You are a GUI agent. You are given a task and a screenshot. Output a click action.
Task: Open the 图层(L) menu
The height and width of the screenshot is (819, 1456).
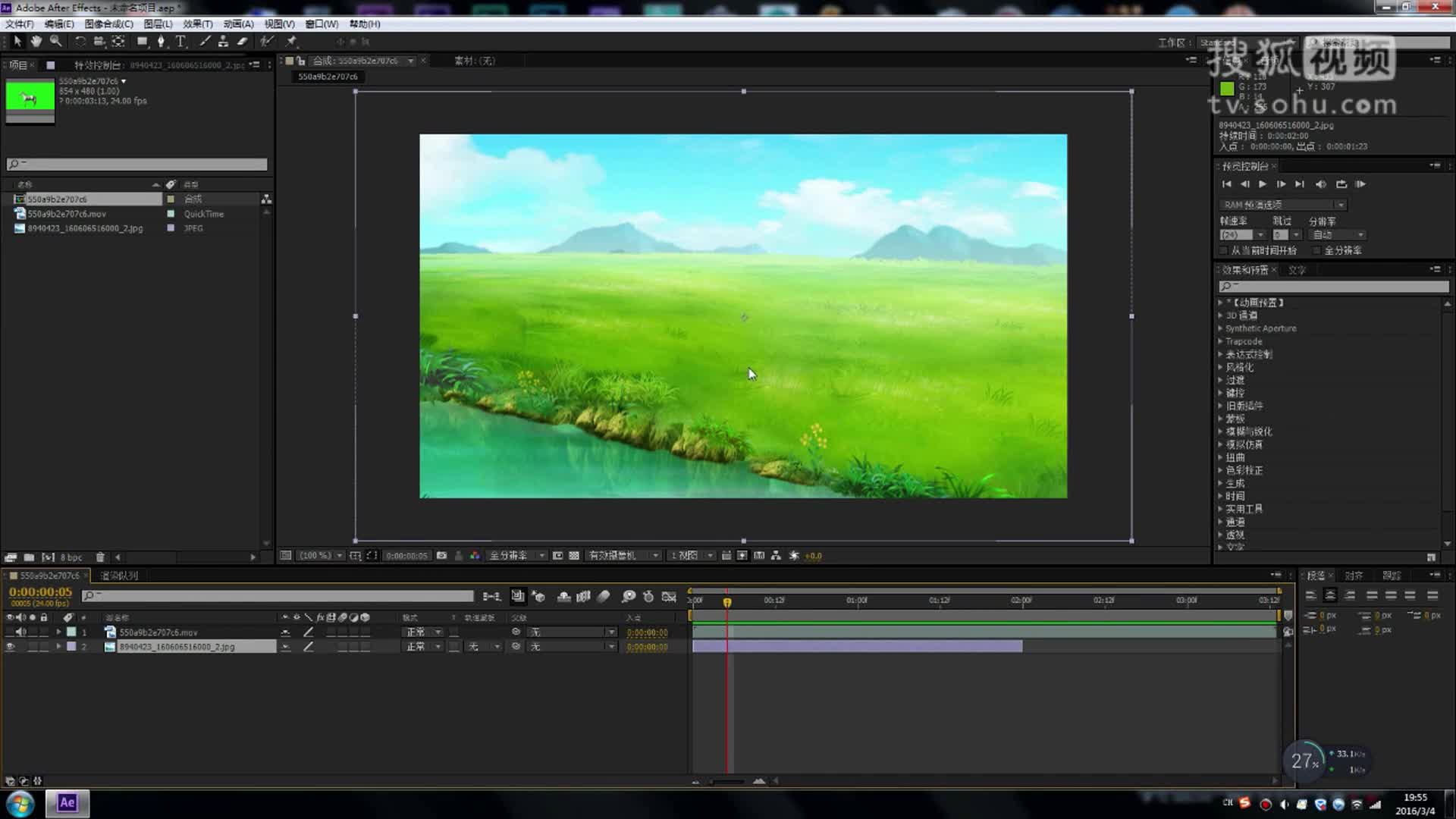(x=158, y=24)
